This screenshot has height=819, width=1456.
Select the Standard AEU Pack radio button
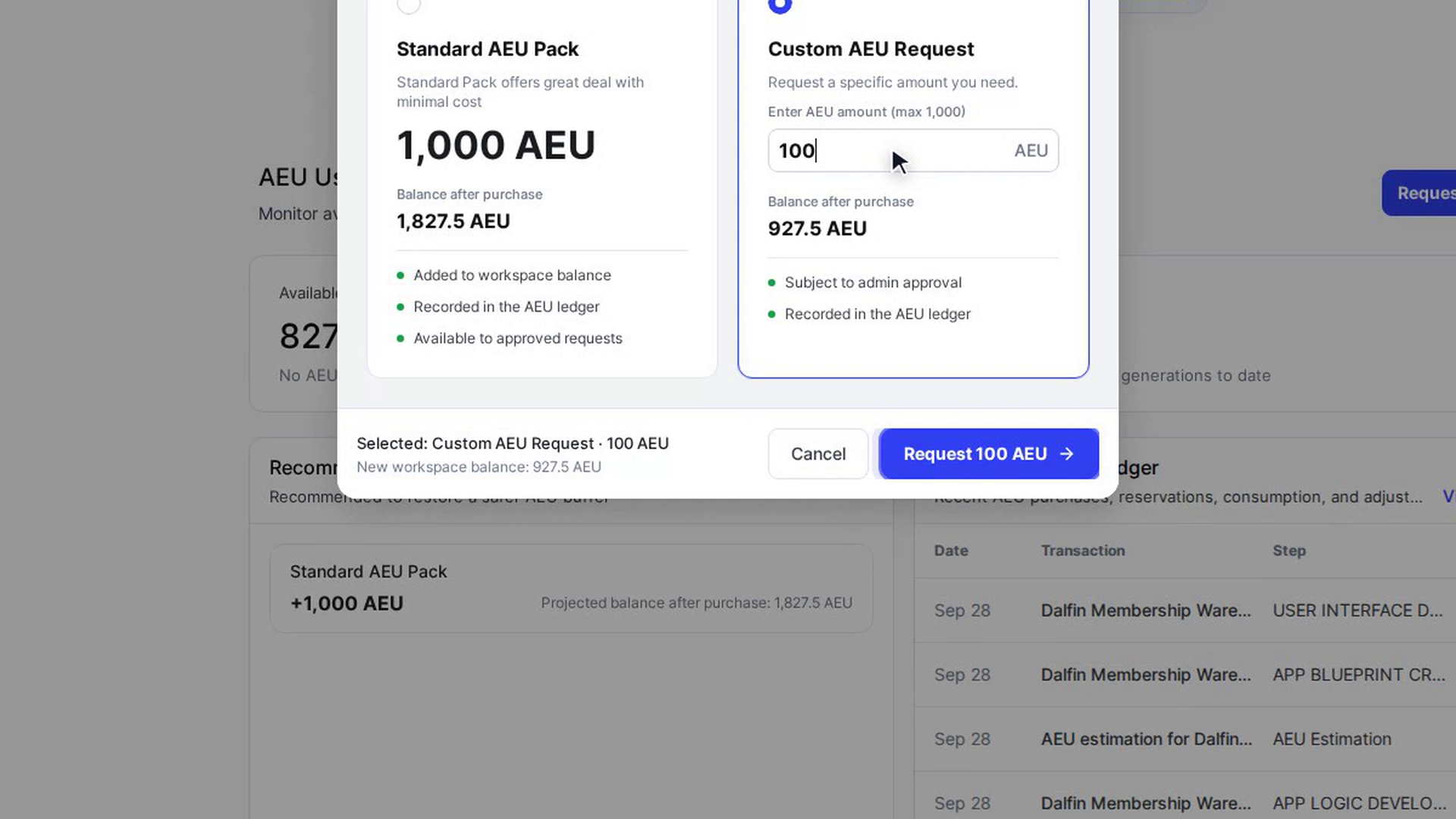[409, 6]
